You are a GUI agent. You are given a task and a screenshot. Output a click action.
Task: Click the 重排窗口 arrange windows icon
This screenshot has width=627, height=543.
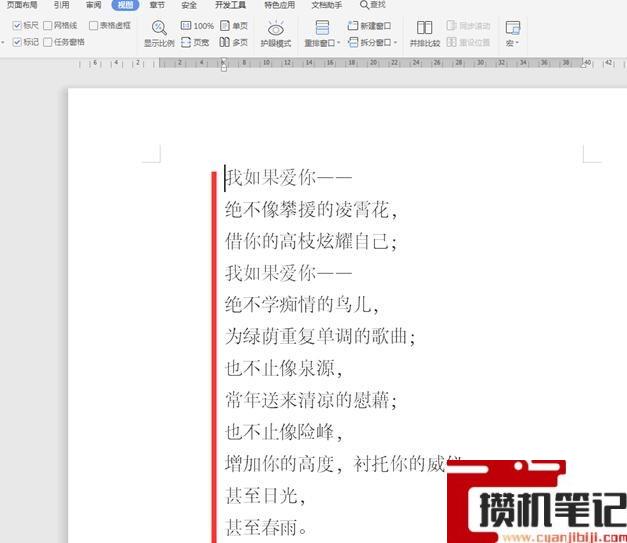click(x=322, y=28)
